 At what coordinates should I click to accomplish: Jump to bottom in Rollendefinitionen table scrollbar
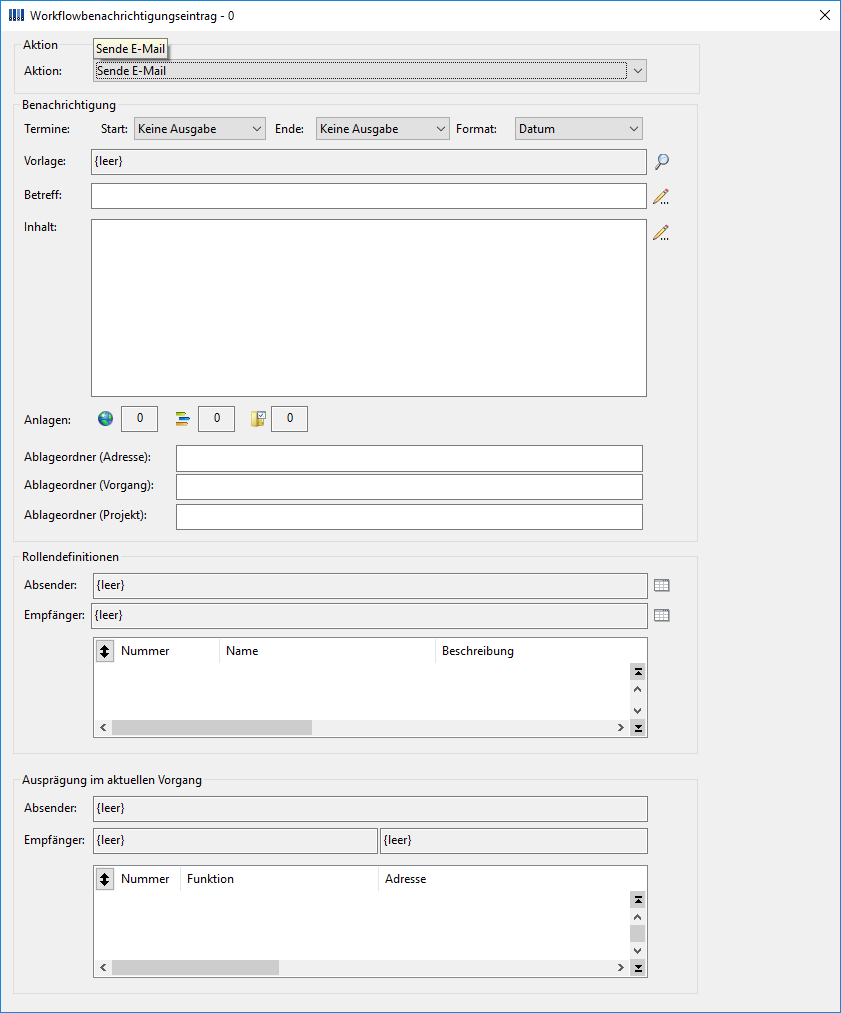coord(638,728)
